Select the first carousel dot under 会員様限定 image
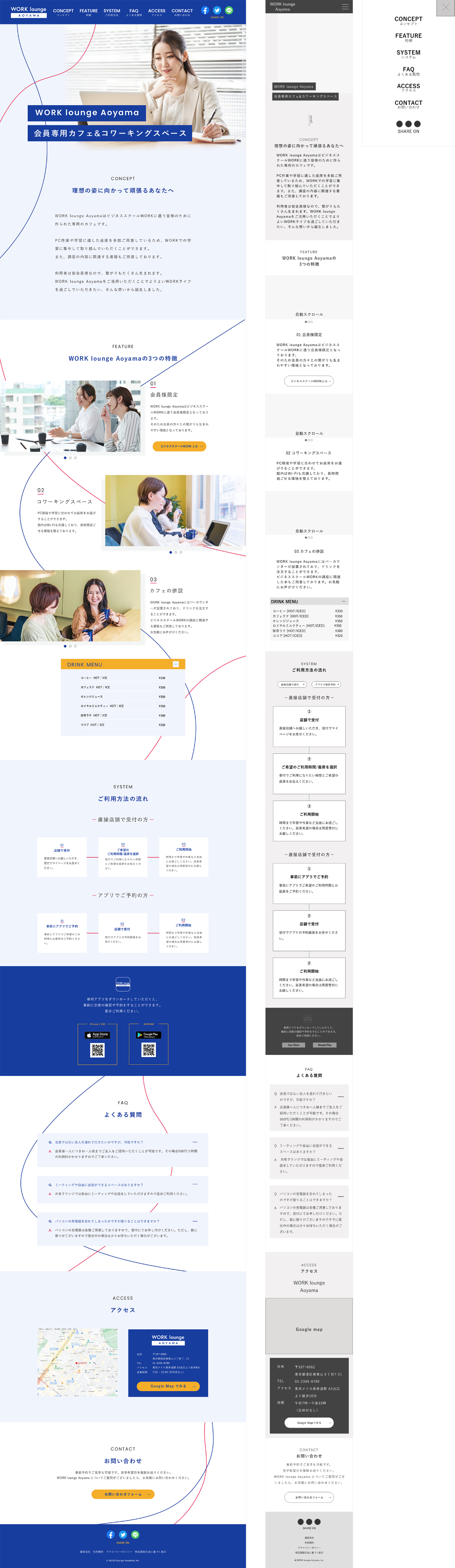Screen dimensions: 455x1568 [x=65, y=458]
